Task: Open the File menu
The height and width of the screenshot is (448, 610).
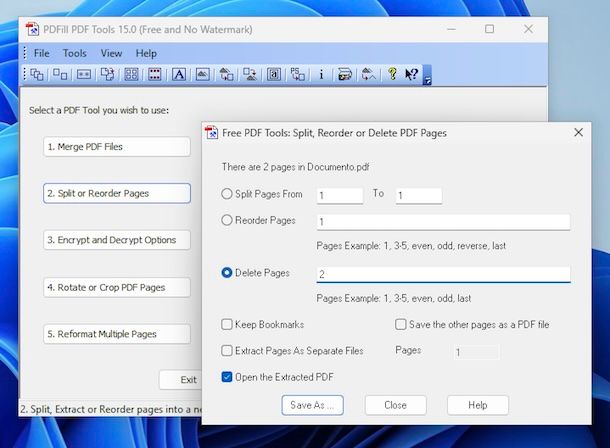Action: (41, 53)
